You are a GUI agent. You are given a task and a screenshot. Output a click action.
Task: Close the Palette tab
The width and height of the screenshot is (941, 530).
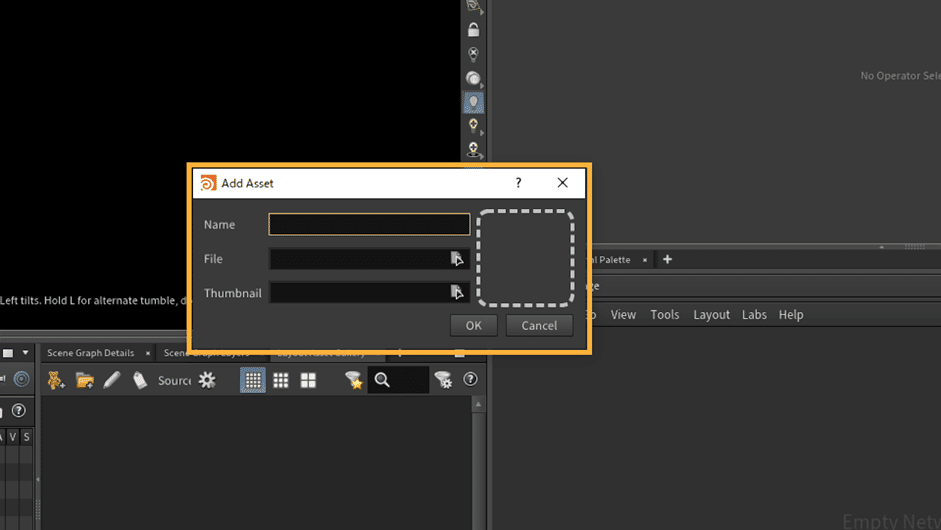pos(645,260)
